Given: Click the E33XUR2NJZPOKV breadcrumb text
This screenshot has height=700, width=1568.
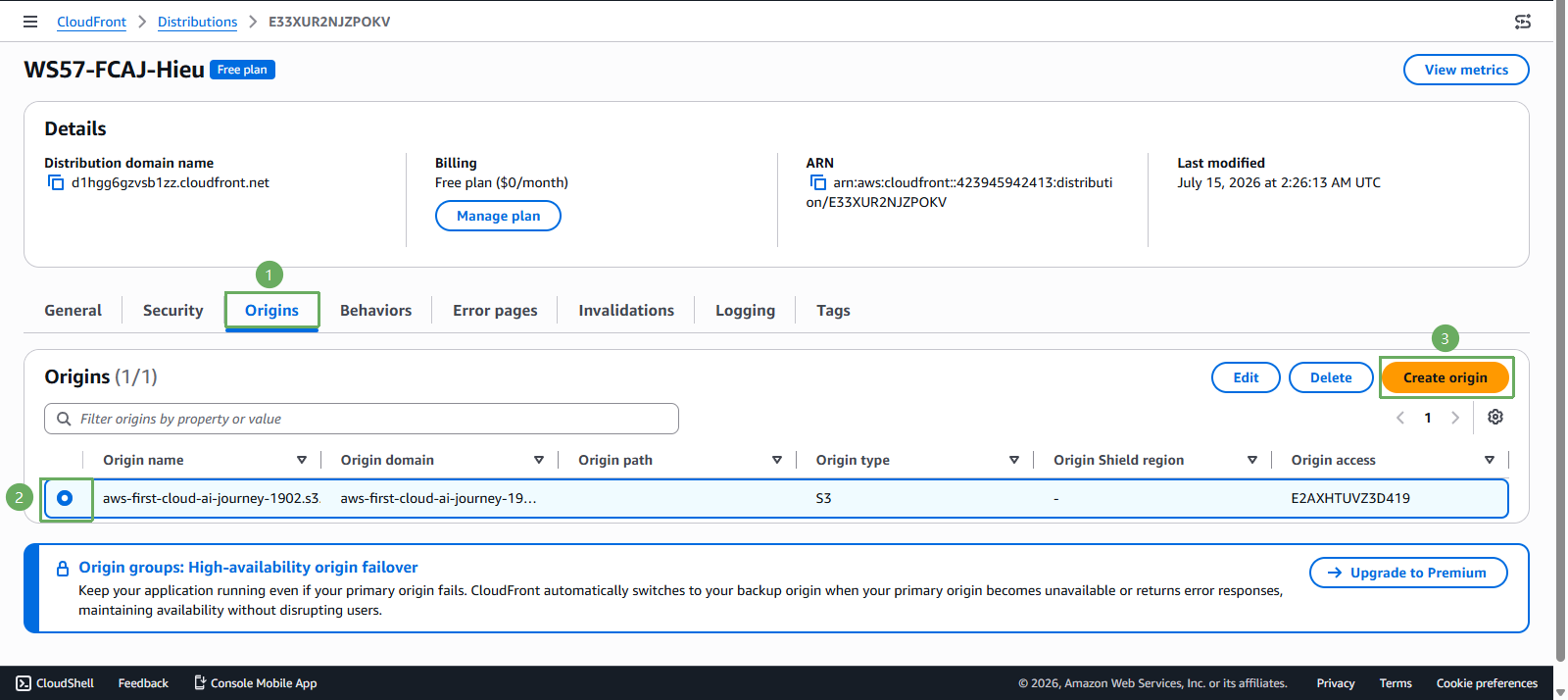Looking at the screenshot, I should click(x=329, y=22).
